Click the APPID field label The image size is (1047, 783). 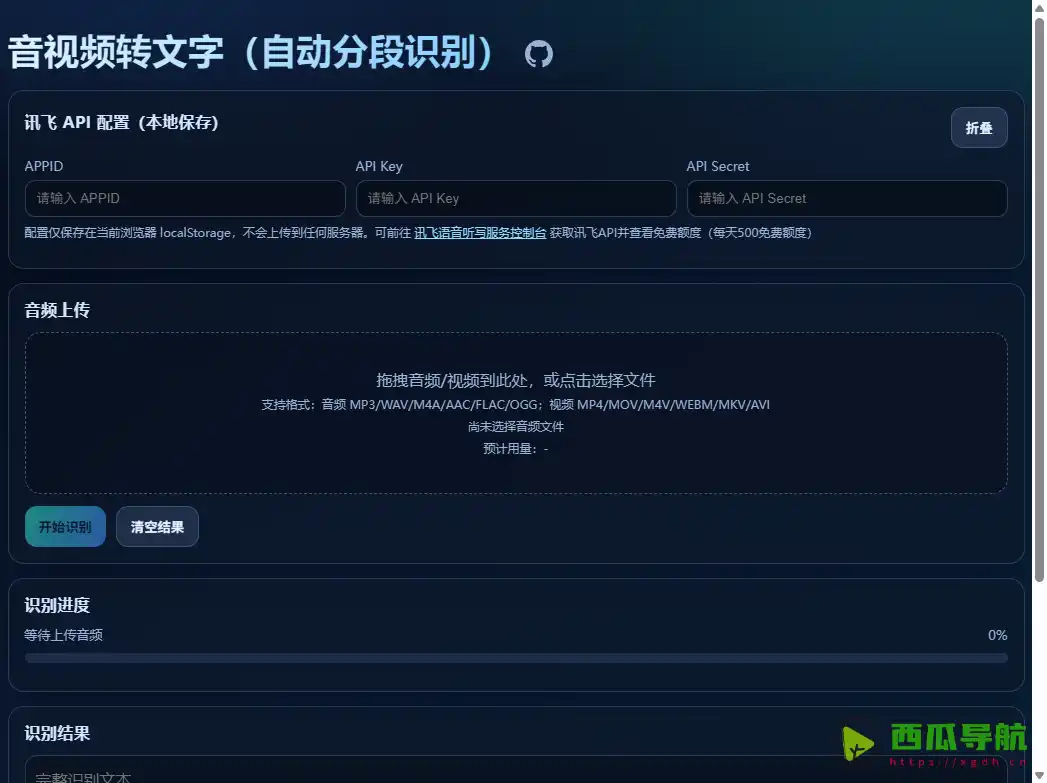tap(44, 166)
